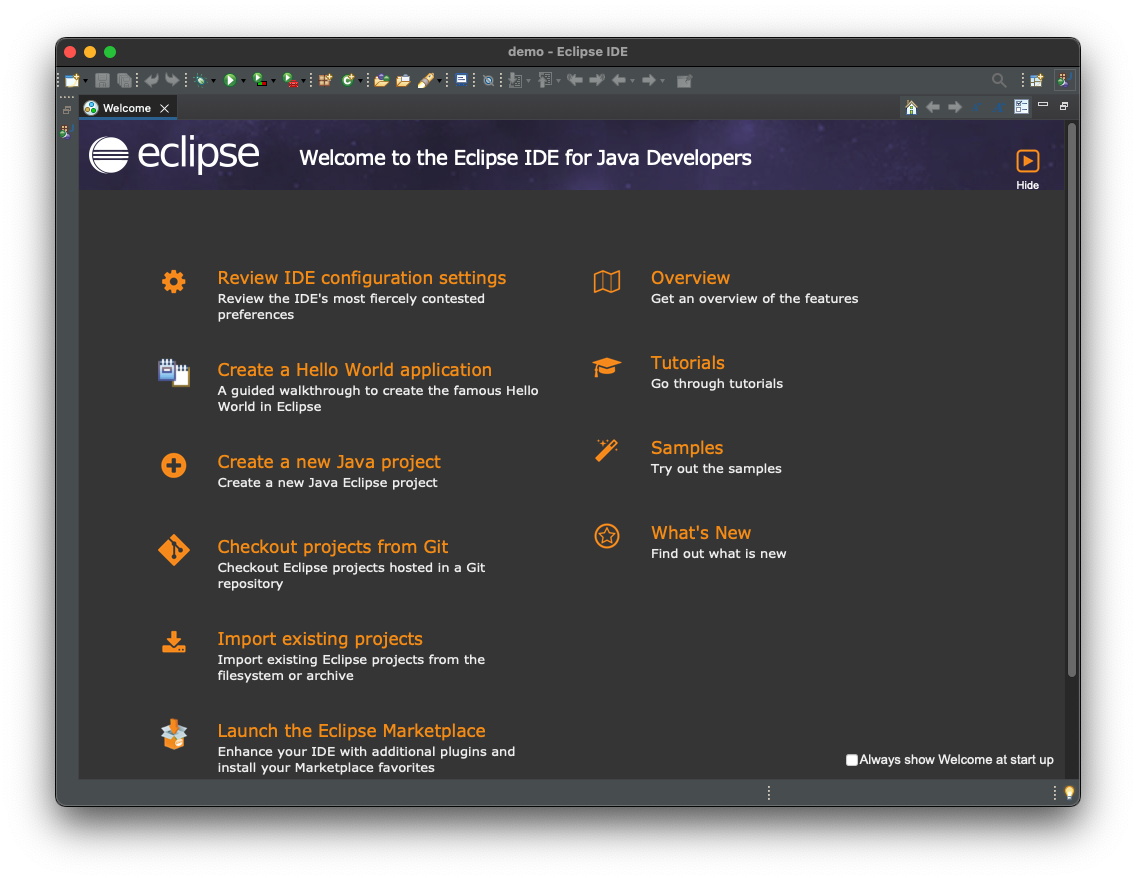The width and height of the screenshot is (1136, 880).
Task: Toggle Always show Welcome at start up
Action: (x=852, y=760)
